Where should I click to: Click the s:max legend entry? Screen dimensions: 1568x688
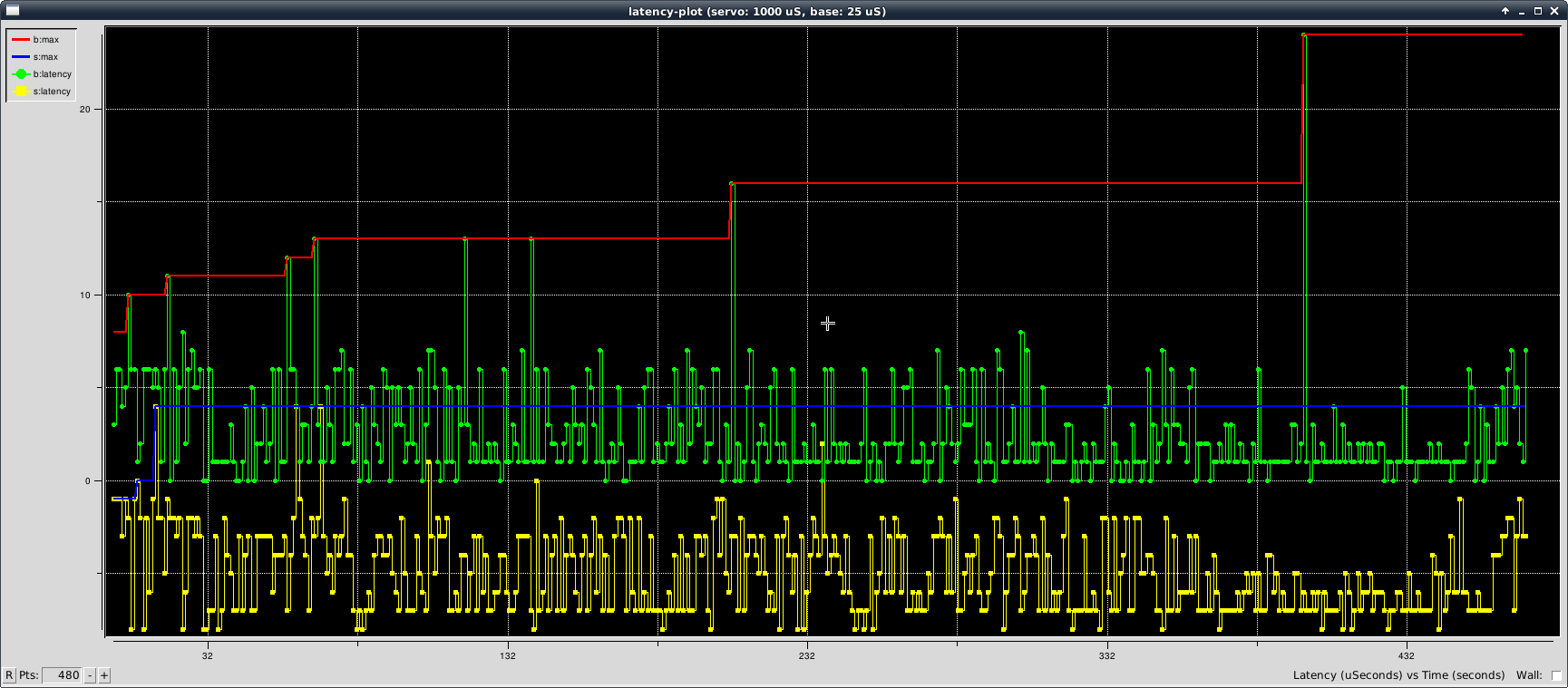tap(35, 57)
